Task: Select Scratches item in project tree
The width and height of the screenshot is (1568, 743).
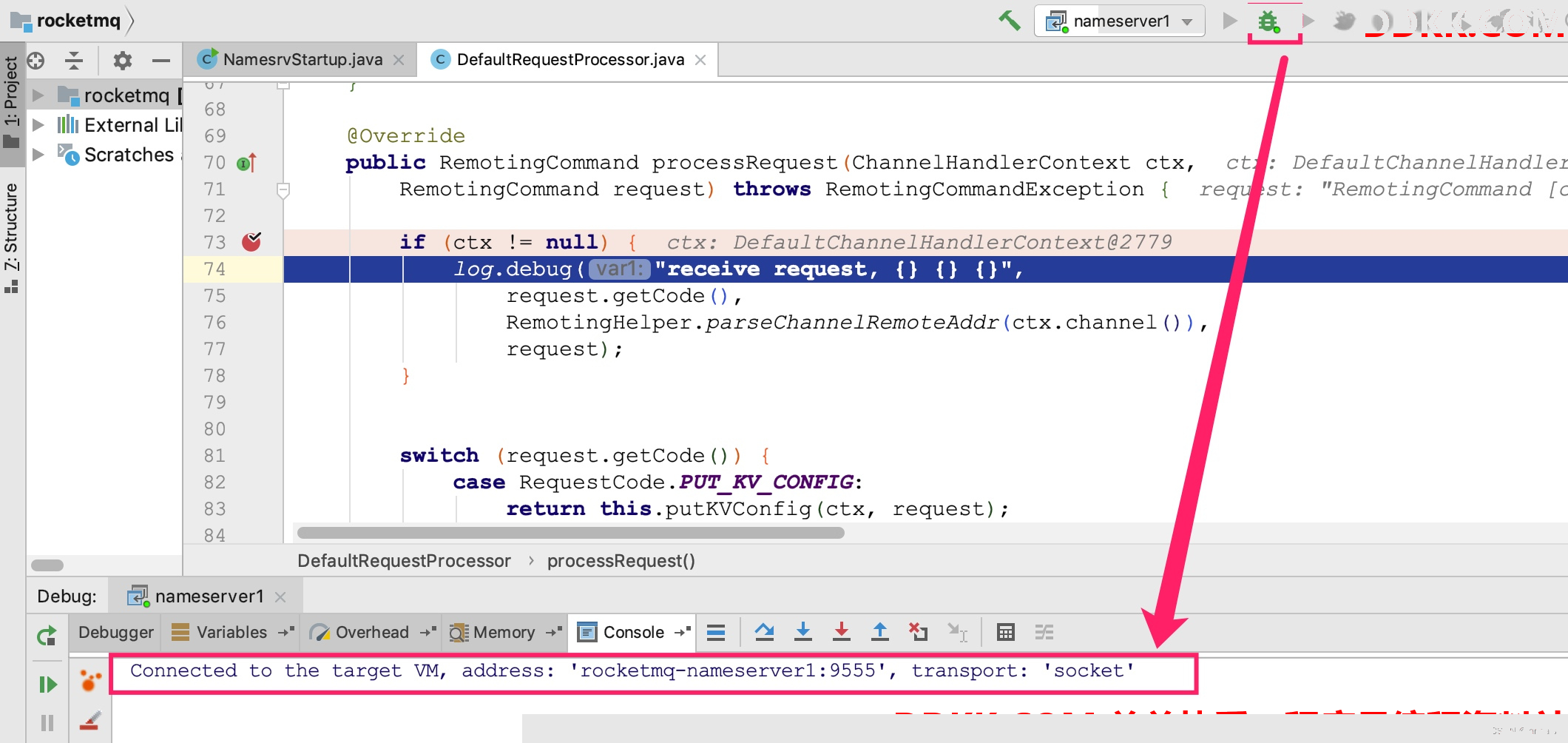Action: [129, 155]
